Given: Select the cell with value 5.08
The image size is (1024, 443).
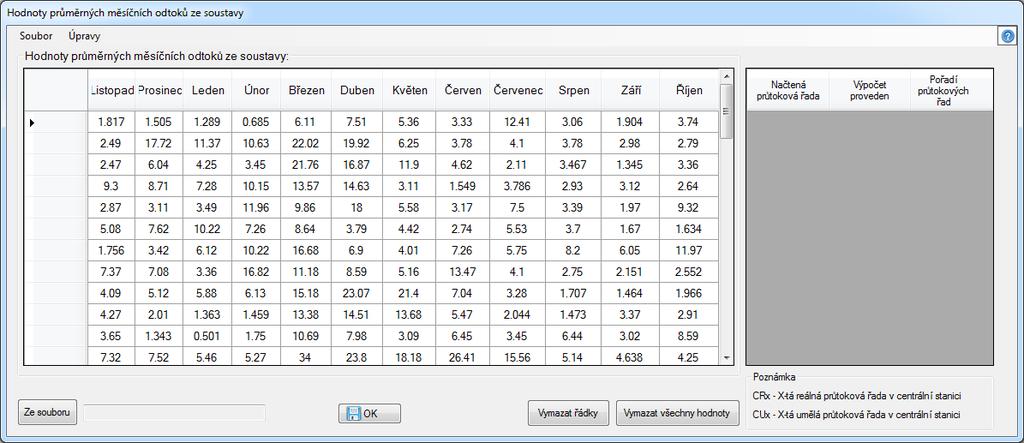Looking at the screenshot, I should (112, 229).
